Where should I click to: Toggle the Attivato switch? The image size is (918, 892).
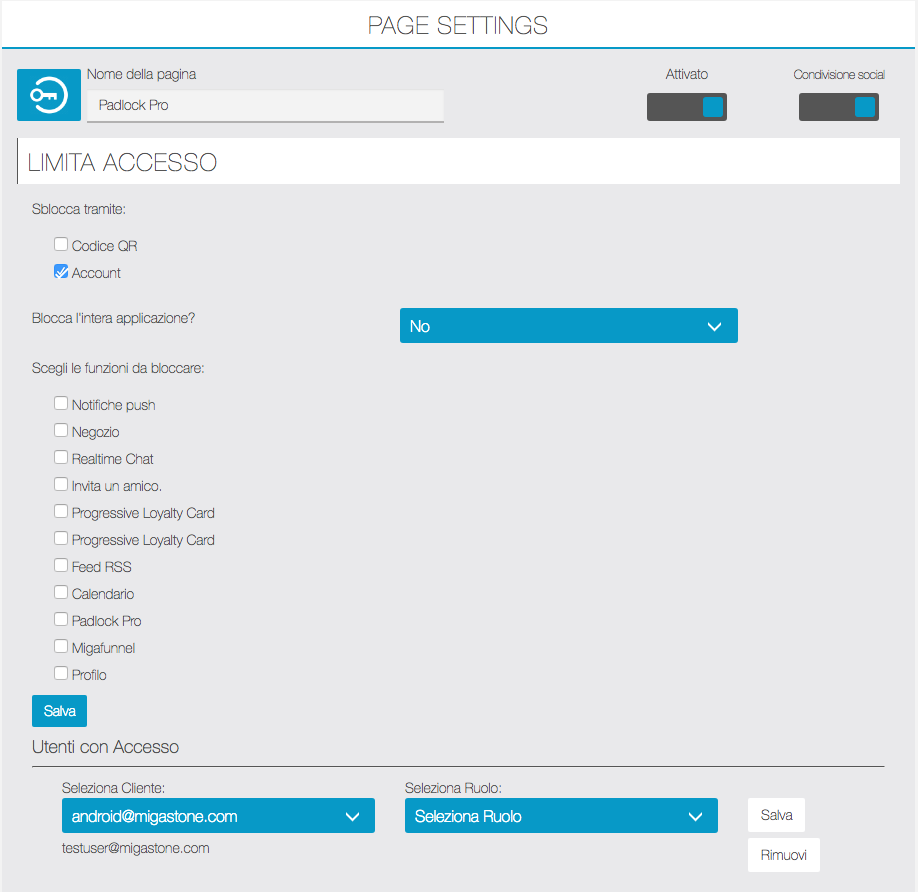687,107
